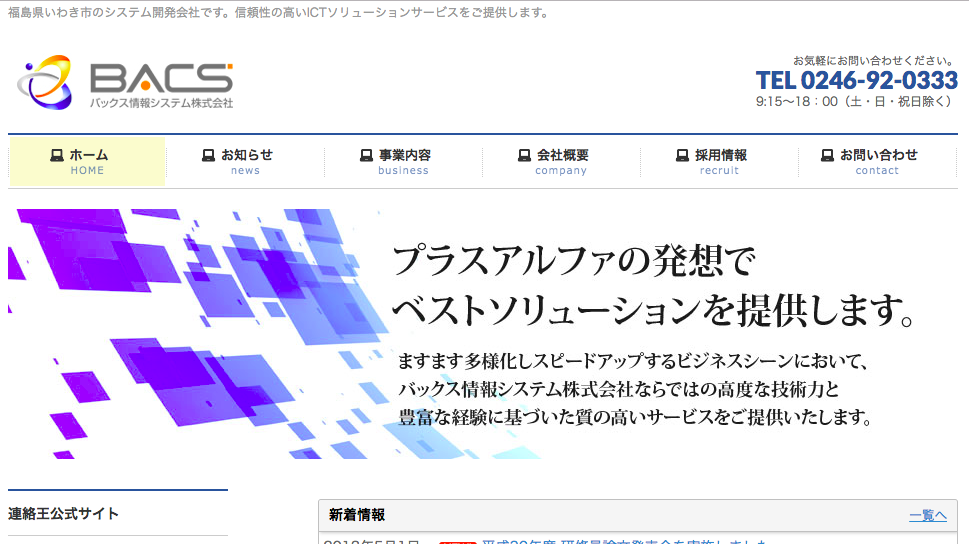
Task: Open the 会社概要 company menu item
Action: (x=562, y=161)
